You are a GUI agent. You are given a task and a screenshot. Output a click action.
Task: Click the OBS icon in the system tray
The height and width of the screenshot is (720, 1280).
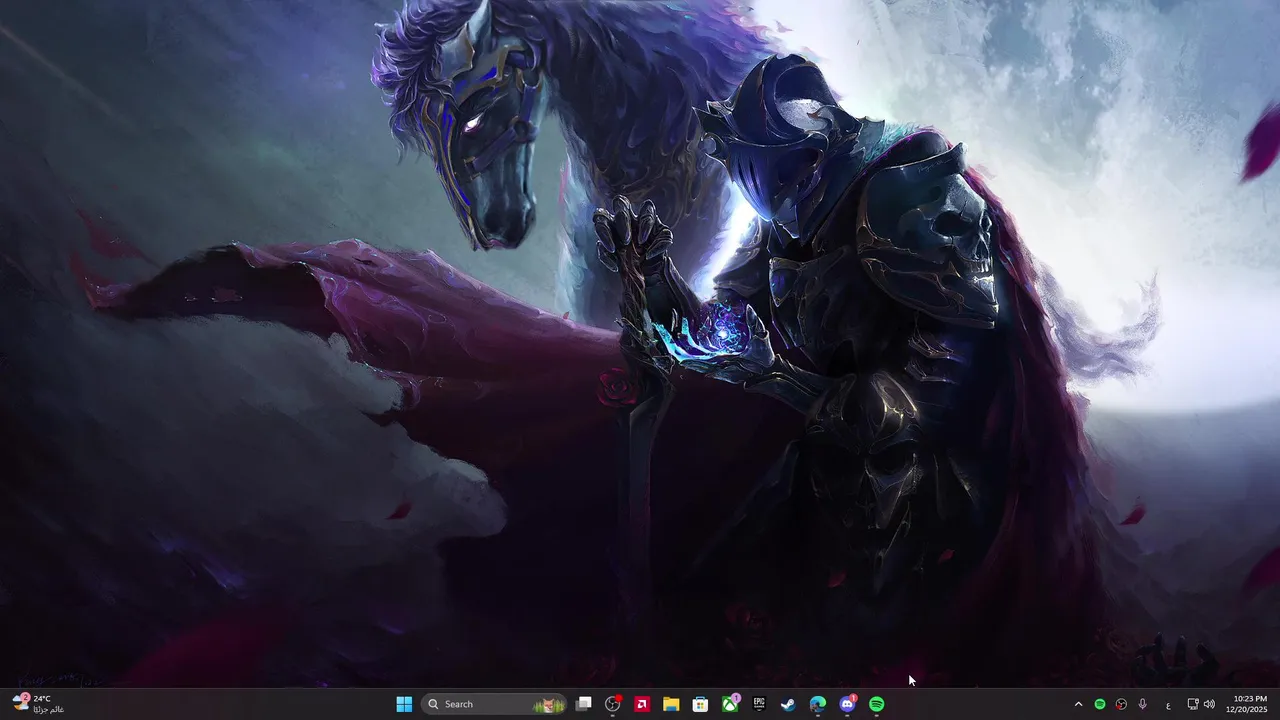tap(1121, 704)
